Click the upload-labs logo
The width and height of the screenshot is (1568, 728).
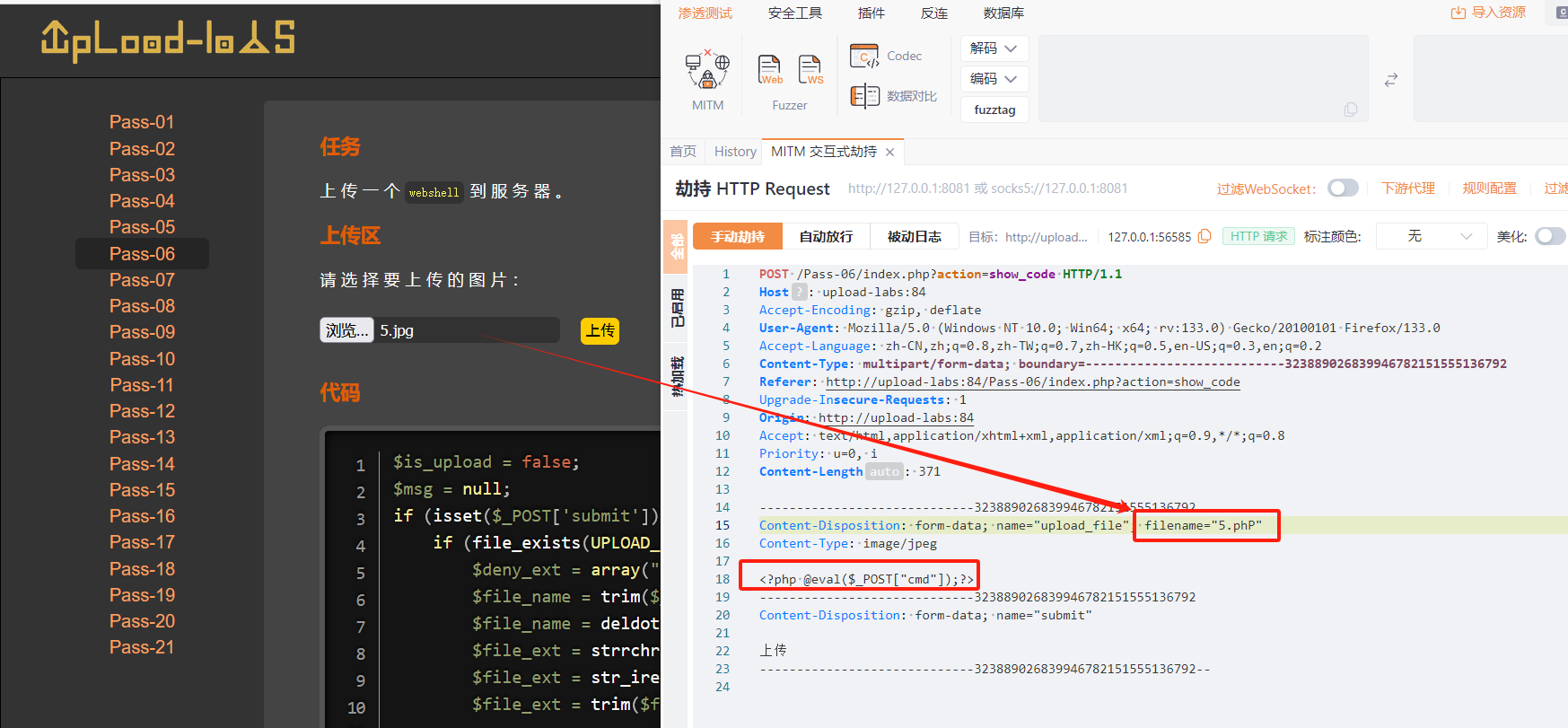[168, 39]
